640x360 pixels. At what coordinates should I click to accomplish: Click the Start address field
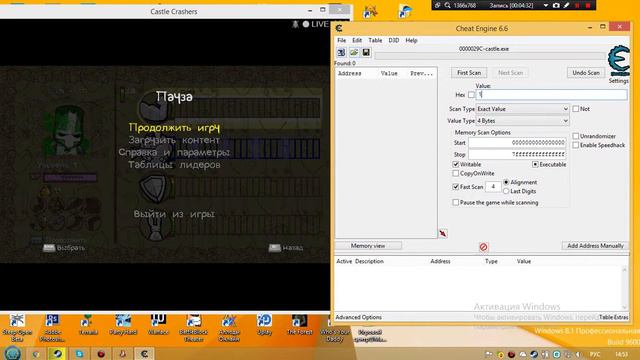(517, 143)
